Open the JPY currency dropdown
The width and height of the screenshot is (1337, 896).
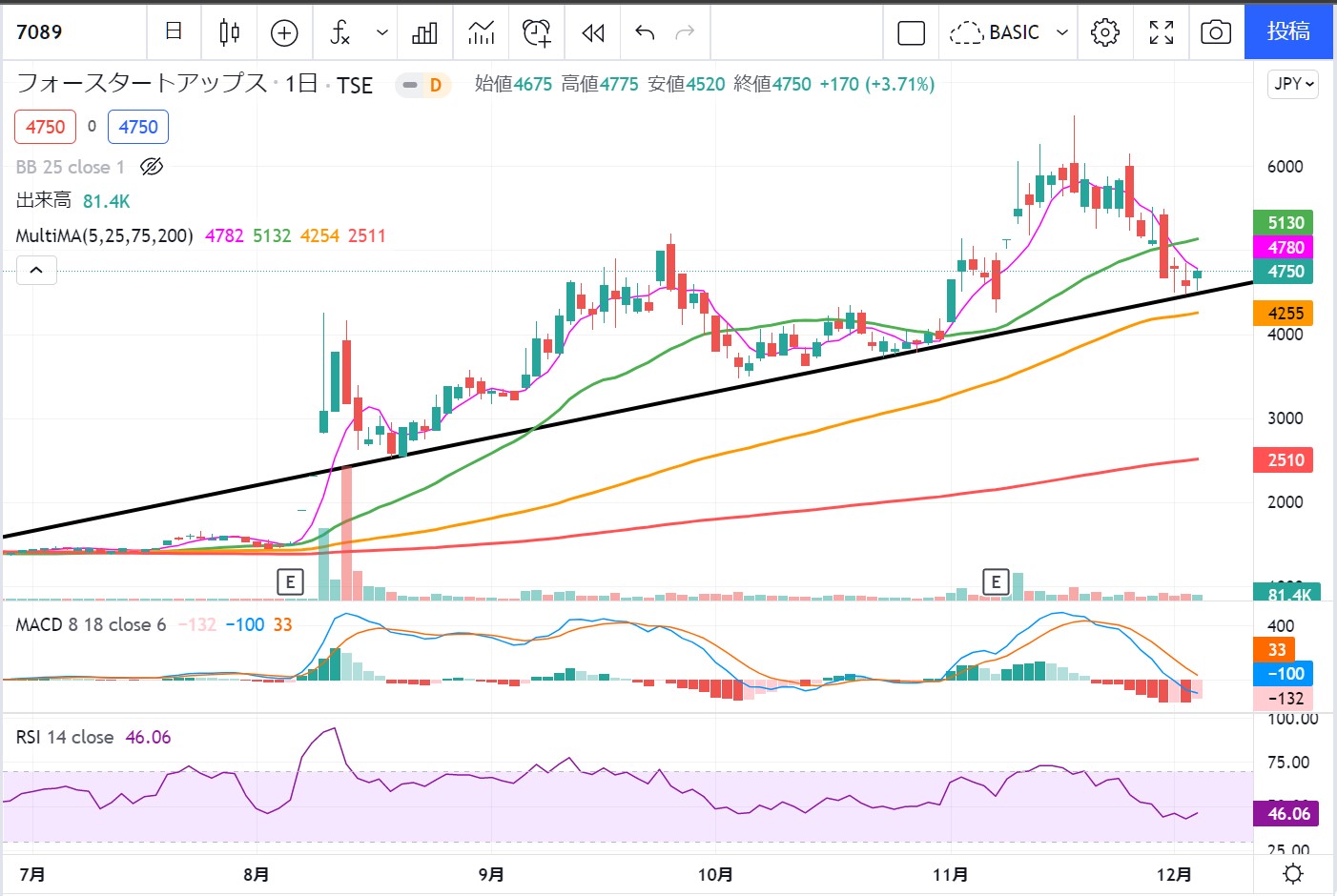click(1294, 84)
